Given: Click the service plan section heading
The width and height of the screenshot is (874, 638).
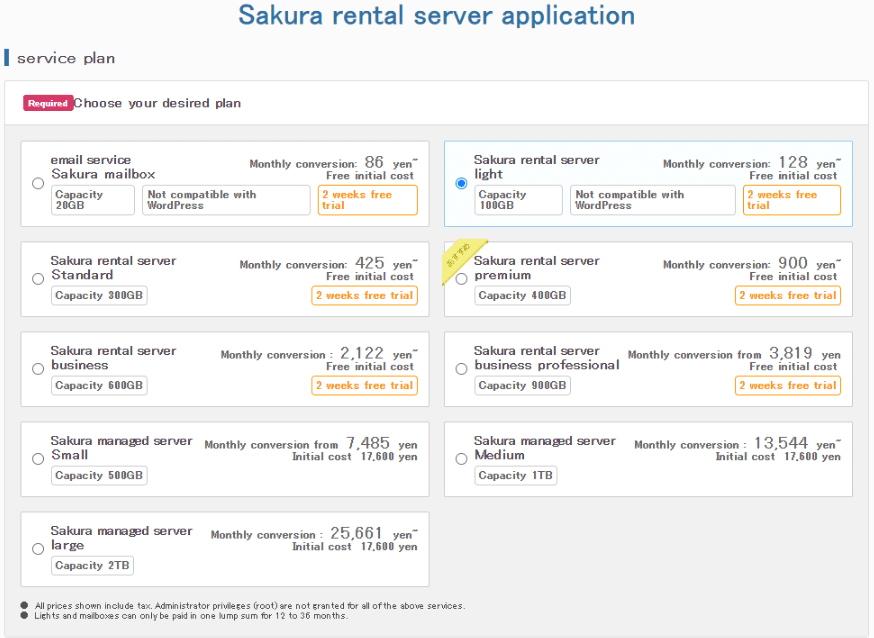Looking at the screenshot, I should pyautogui.click(x=66, y=58).
